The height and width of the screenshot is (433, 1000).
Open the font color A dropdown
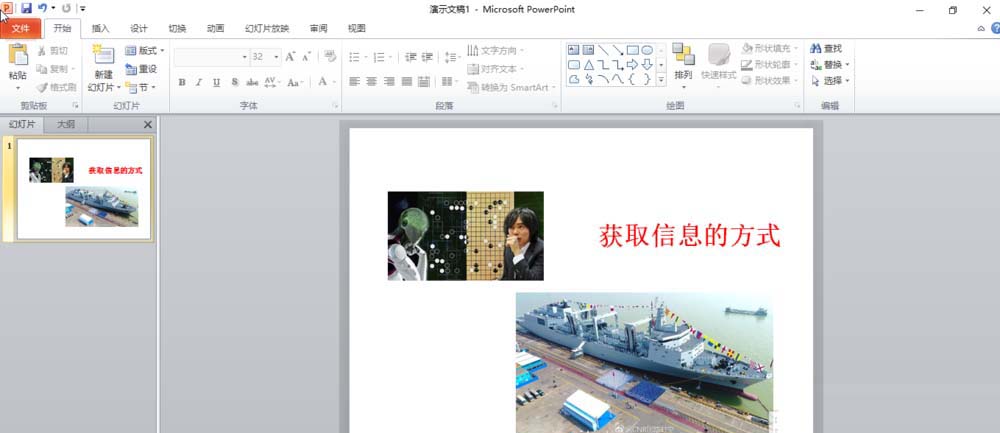pyautogui.click(x=326, y=82)
